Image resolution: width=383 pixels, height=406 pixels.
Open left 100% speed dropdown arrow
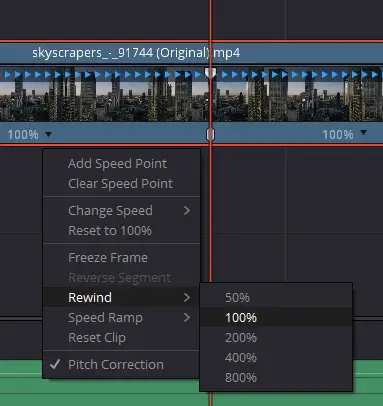49,135
